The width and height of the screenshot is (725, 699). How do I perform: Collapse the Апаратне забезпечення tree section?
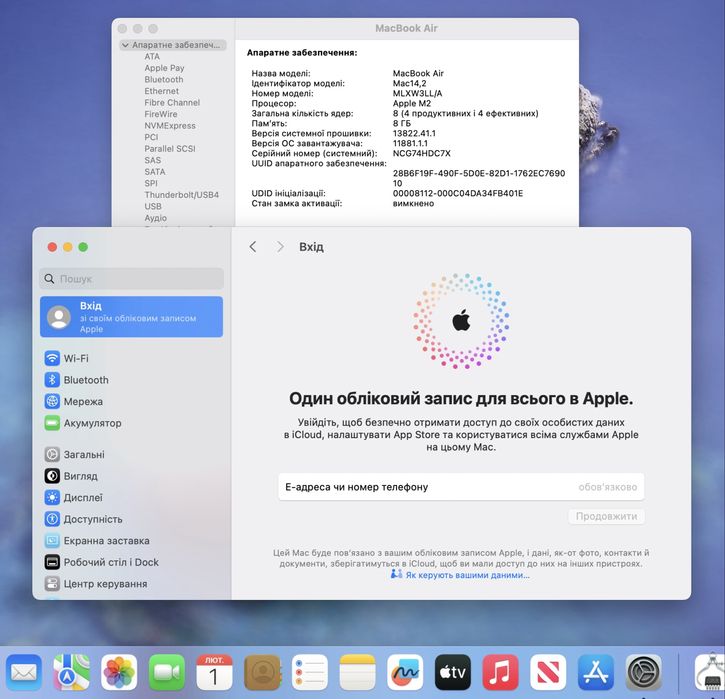click(x=125, y=45)
